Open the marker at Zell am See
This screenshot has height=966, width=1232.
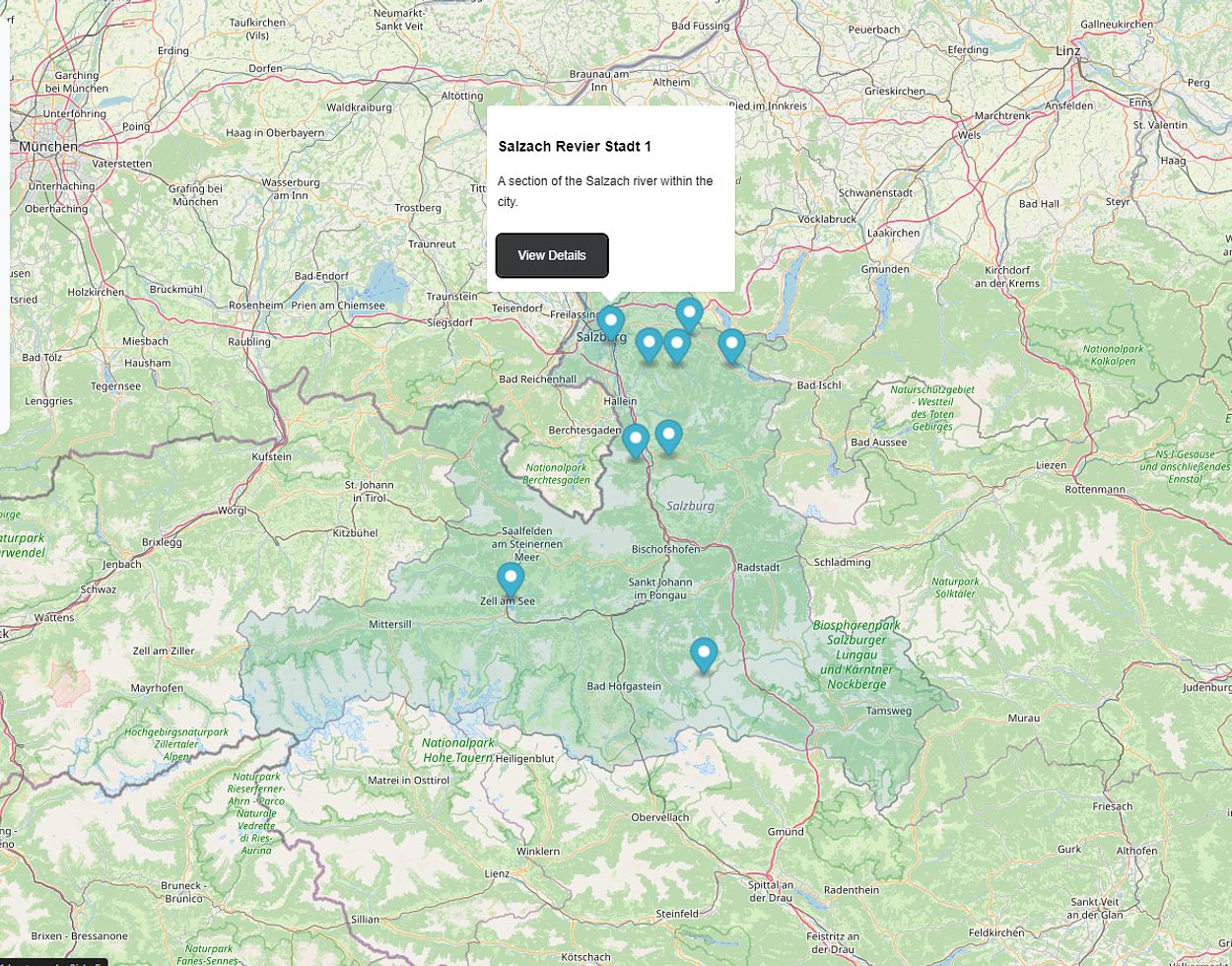click(511, 579)
